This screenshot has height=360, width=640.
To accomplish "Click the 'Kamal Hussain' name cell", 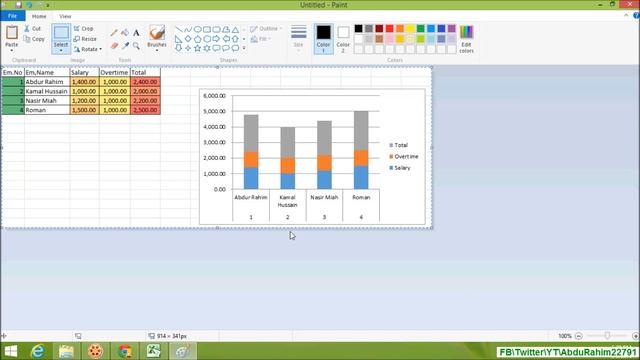I will tap(47, 91).
